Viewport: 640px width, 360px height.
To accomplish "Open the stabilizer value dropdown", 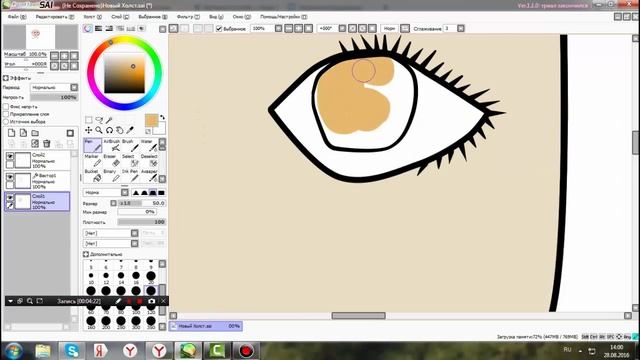I will pyautogui.click(x=461, y=29).
